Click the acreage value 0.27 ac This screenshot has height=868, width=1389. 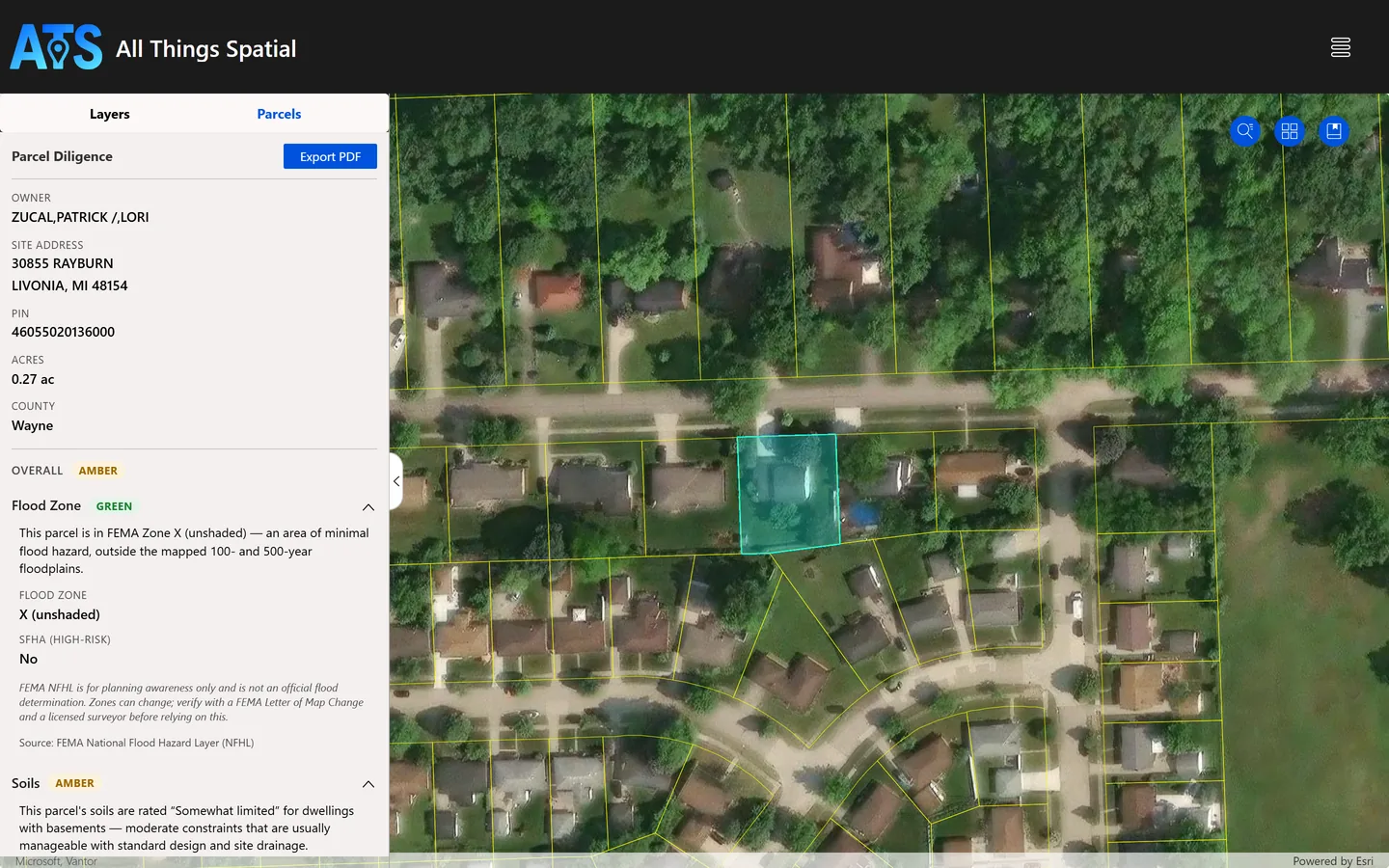point(33,379)
